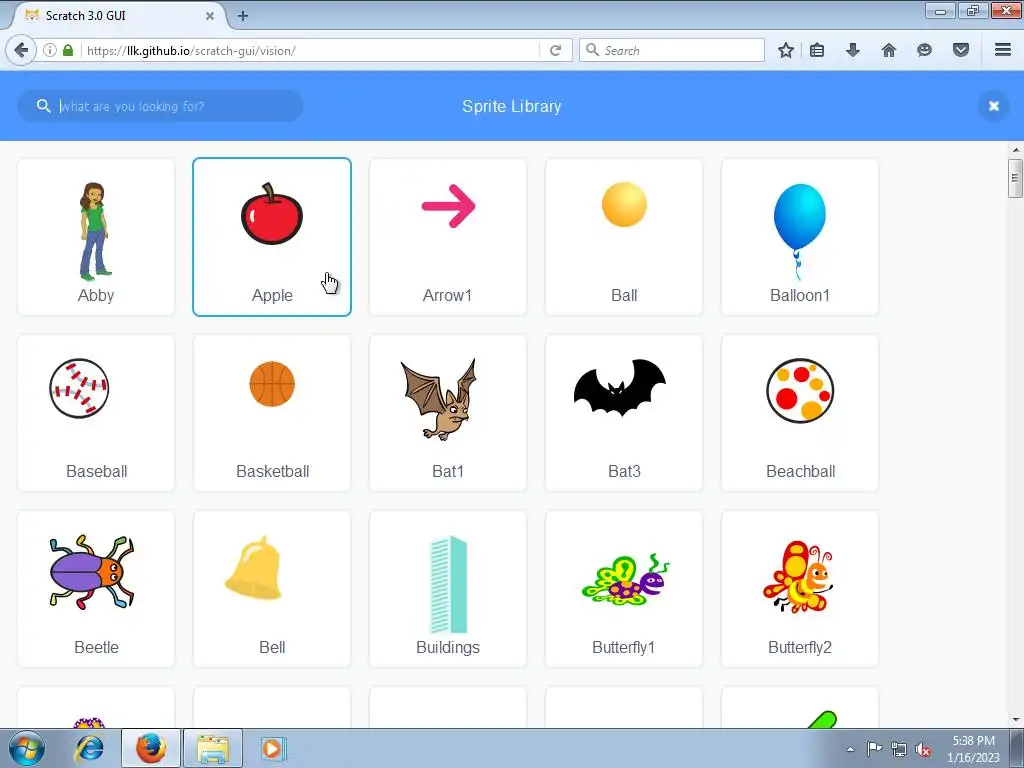Click the green secure padlock icon
Viewport: 1024px width, 768px height.
[x=68, y=50]
